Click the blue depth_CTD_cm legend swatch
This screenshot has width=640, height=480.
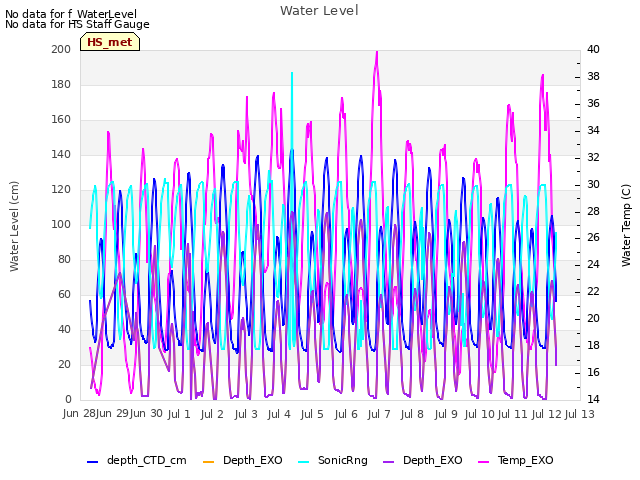pyautogui.click(x=93, y=462)
